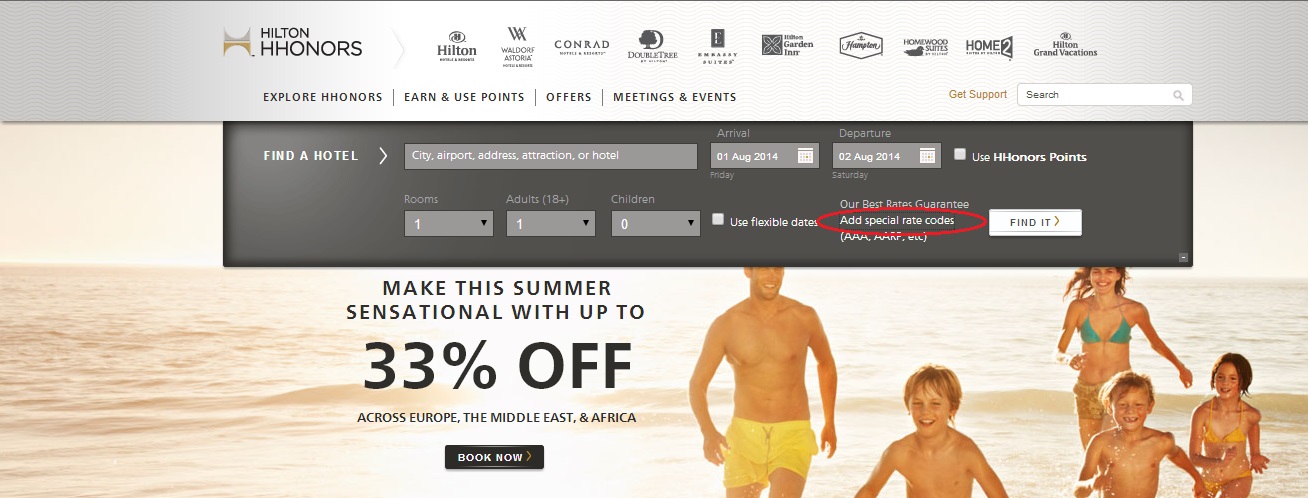The height and width of the screenshot is (498, 1308).
Task: Select the Embassy Suites brand logo
Action: point(717,46)
